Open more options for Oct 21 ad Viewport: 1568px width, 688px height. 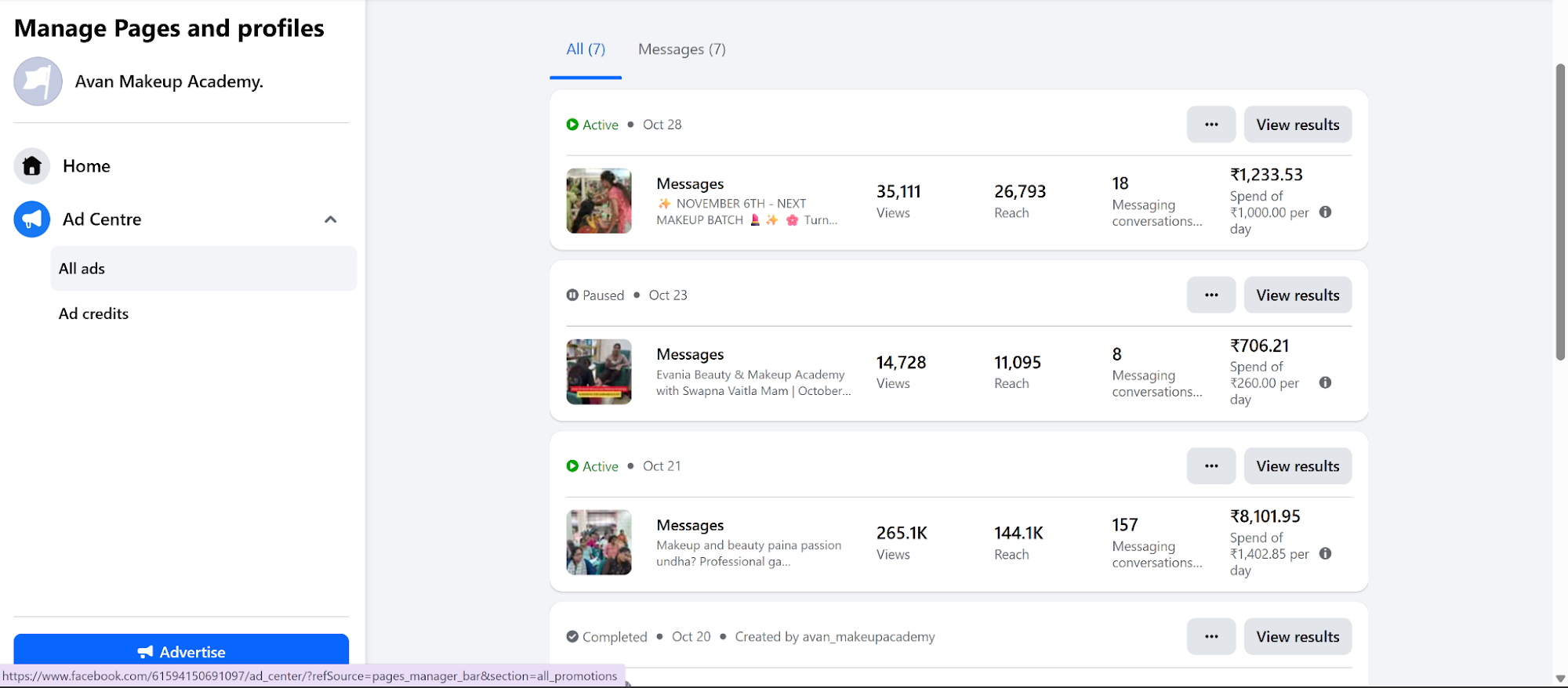[1211, 466]
